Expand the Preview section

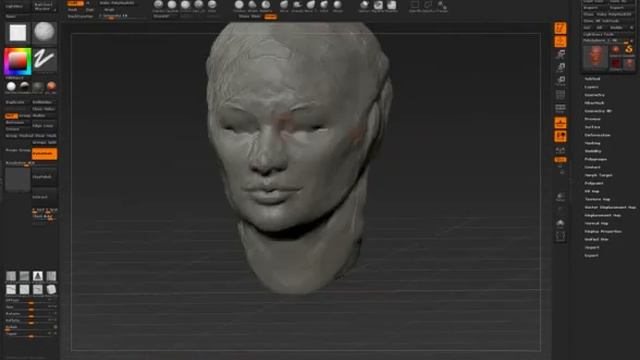point(592,119)
